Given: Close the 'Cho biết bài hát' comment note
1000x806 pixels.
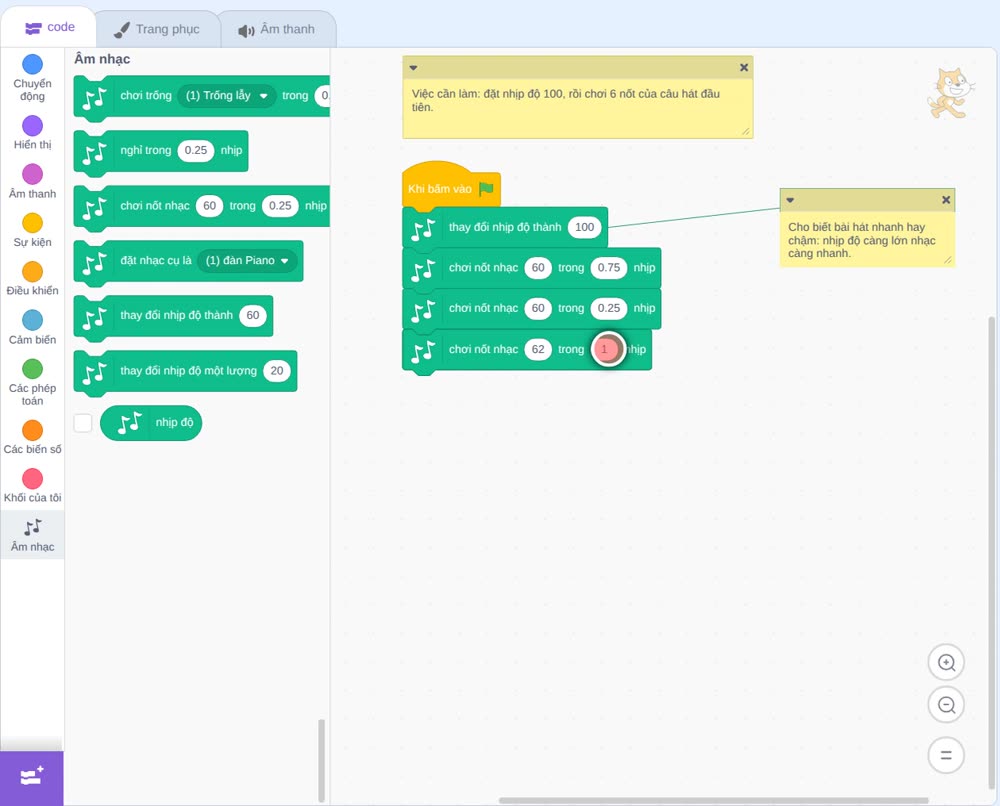Looking at the screenshot, I should pos(946,200).
